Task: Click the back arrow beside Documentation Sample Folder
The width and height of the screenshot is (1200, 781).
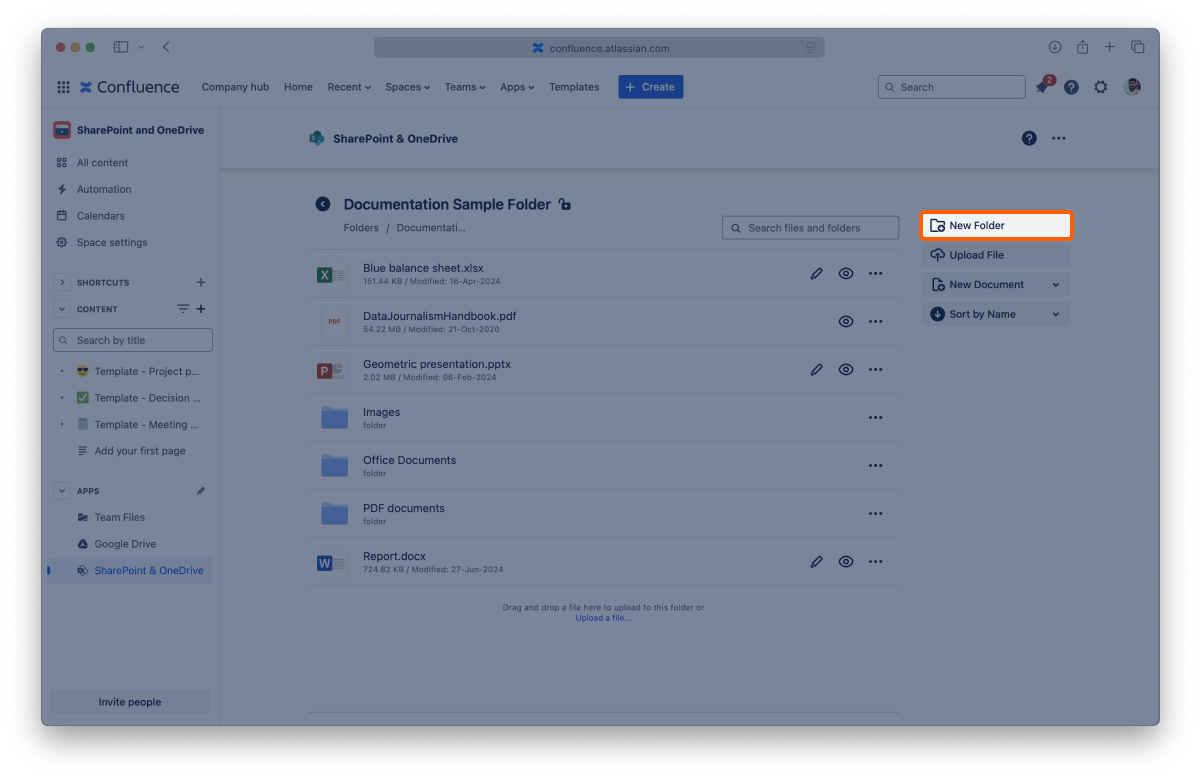Action: click(x=323, y=204)
